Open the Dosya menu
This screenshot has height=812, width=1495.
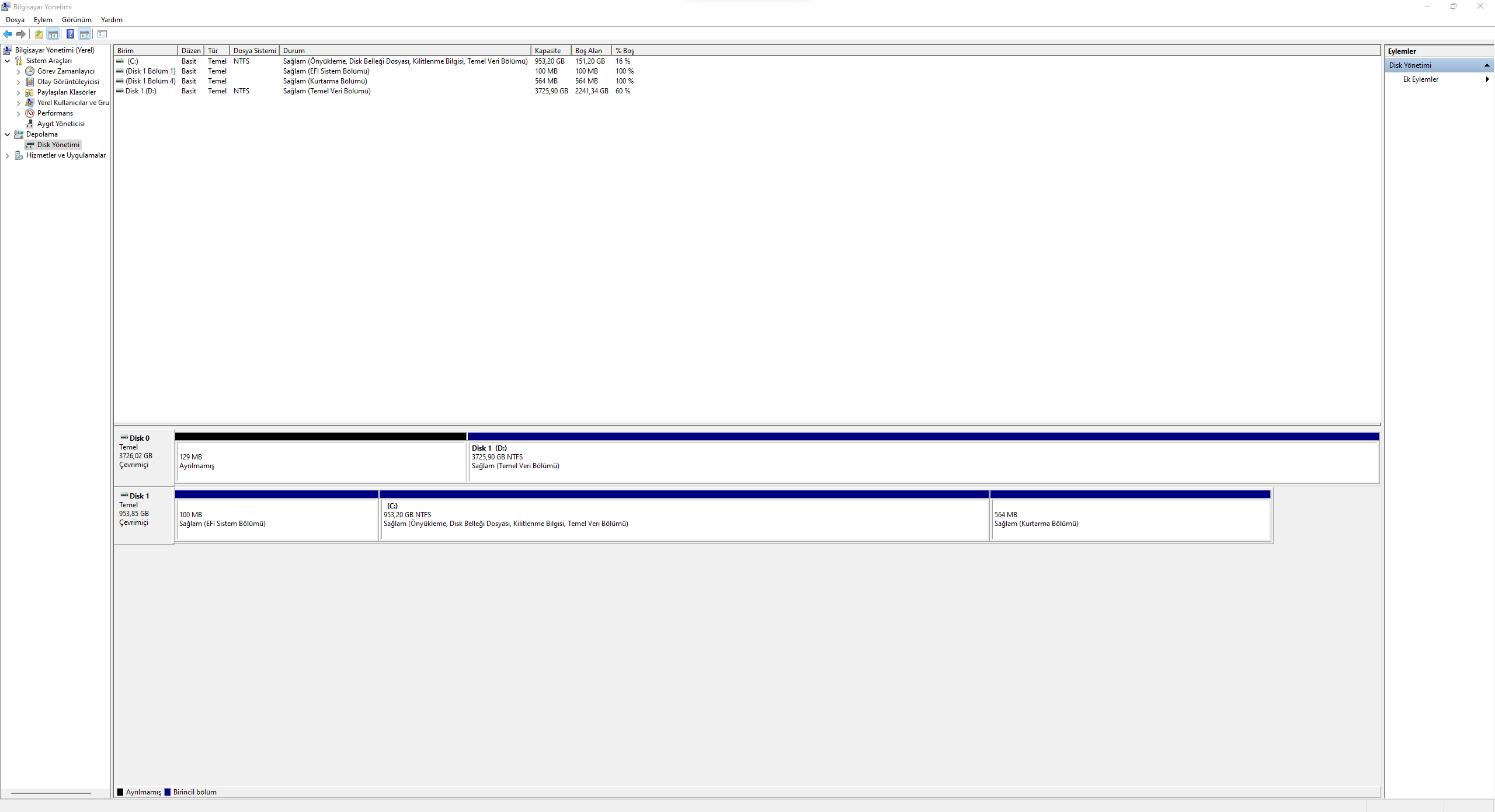click(x=15, y=20)
